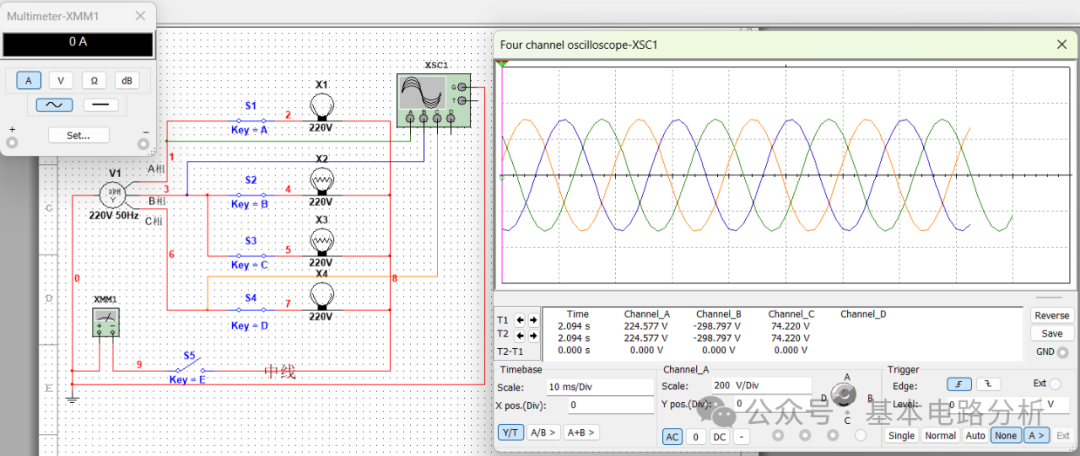The height and width of the screenshot is (456, 1080).
Task: Select Y/T display mode
Action: coord(510,433)
